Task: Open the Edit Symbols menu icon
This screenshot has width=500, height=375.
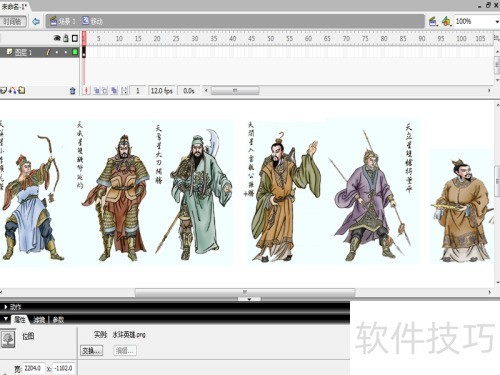Action: (446, 22)
